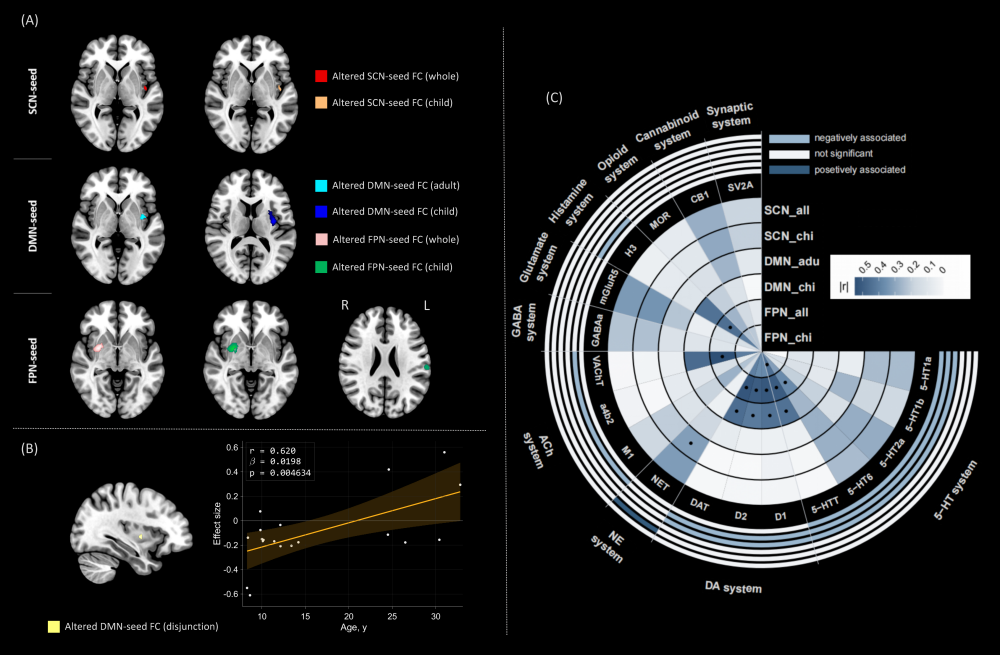This screenshot has width=1000, height=655.
Task: Click the 'FPN-seed' row label
Action: point(33,360)
